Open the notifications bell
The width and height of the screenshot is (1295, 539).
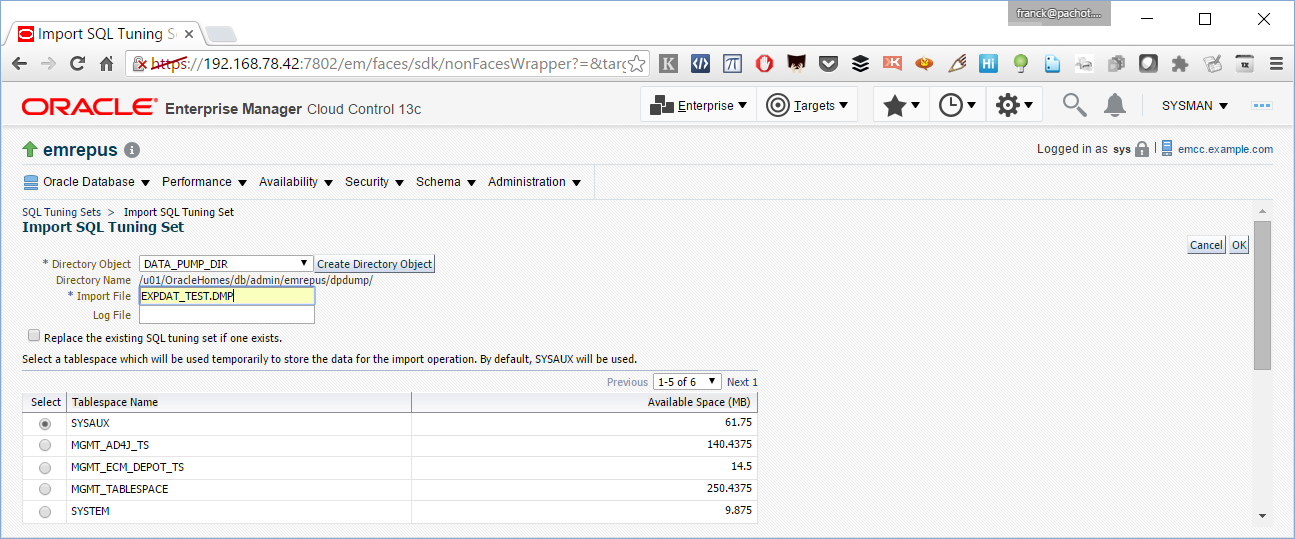click(1115, 105)
